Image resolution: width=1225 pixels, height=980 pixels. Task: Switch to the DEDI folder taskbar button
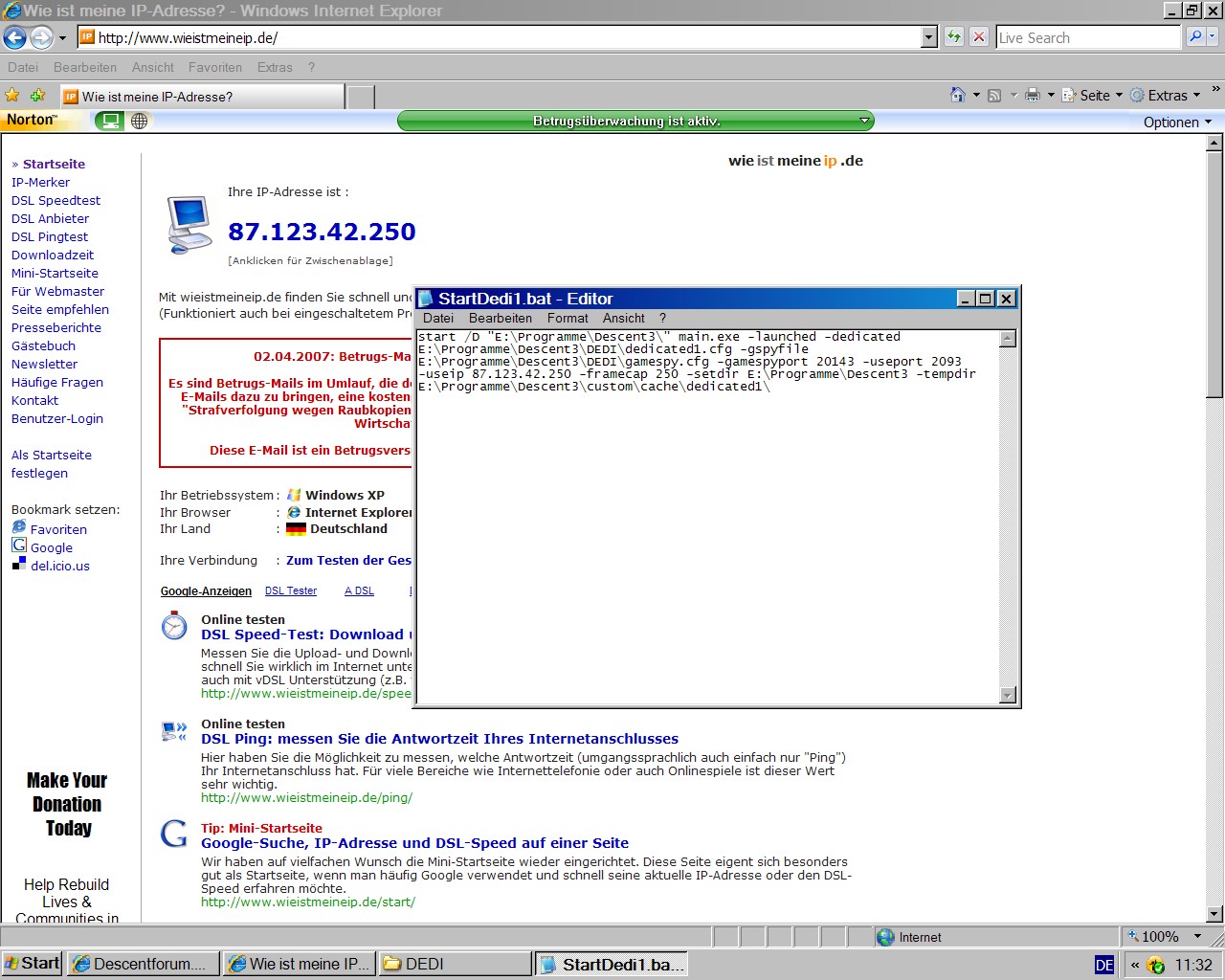(x=455, y=964)
